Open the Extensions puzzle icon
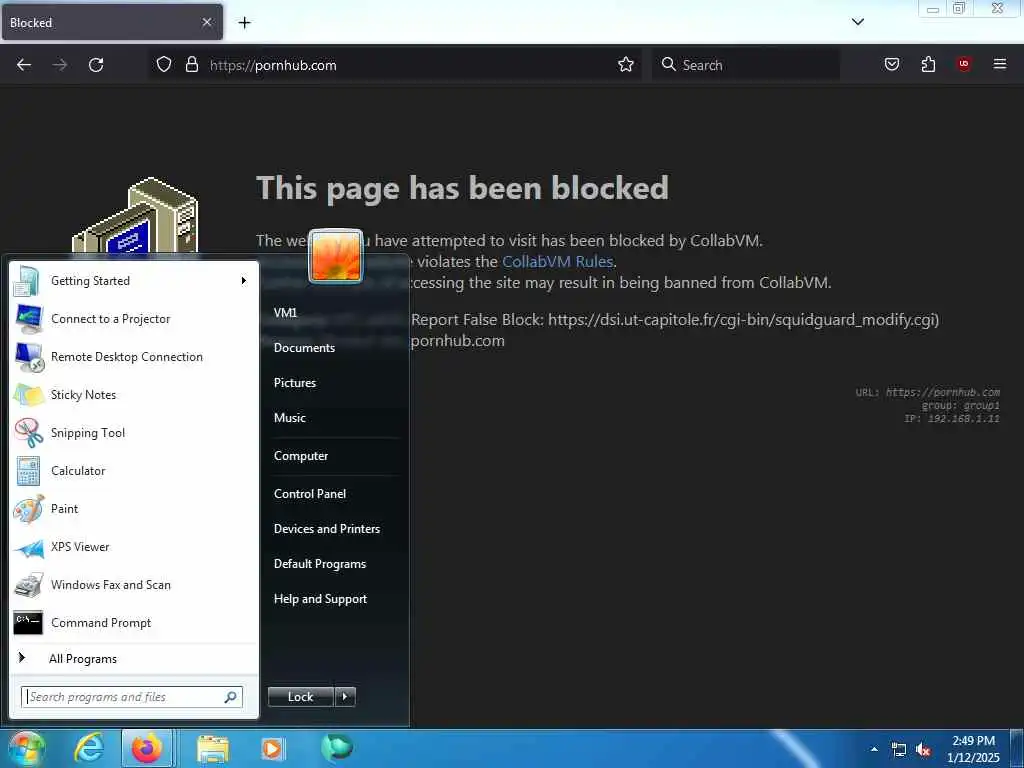 click(x=928, y=64)
